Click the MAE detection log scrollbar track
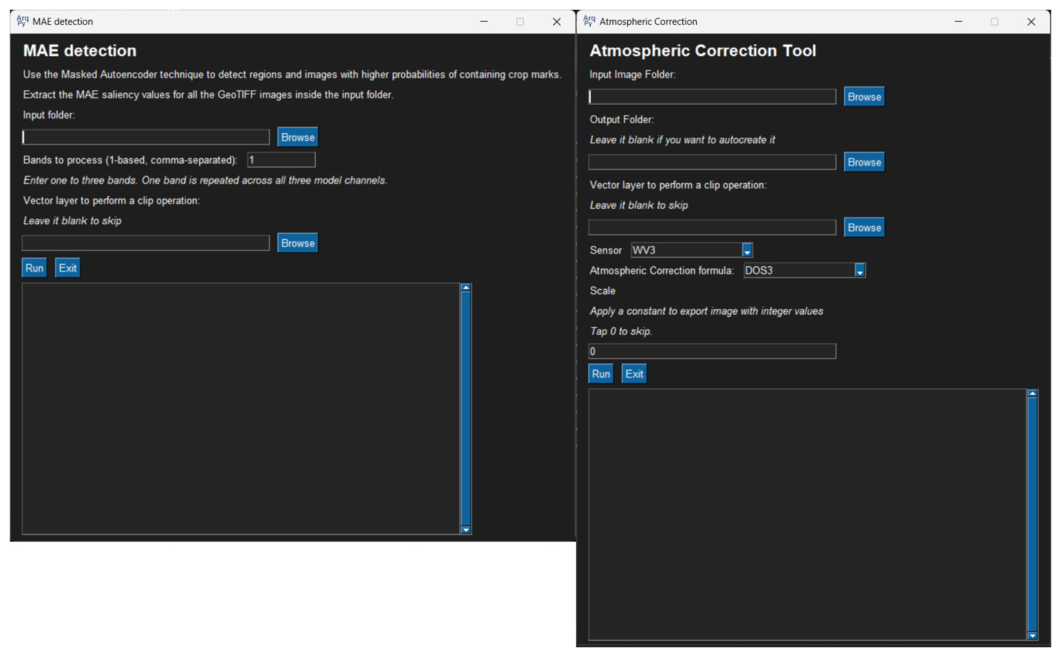The height and width of the screenshot is (656, 1060). tap(465, 408)
